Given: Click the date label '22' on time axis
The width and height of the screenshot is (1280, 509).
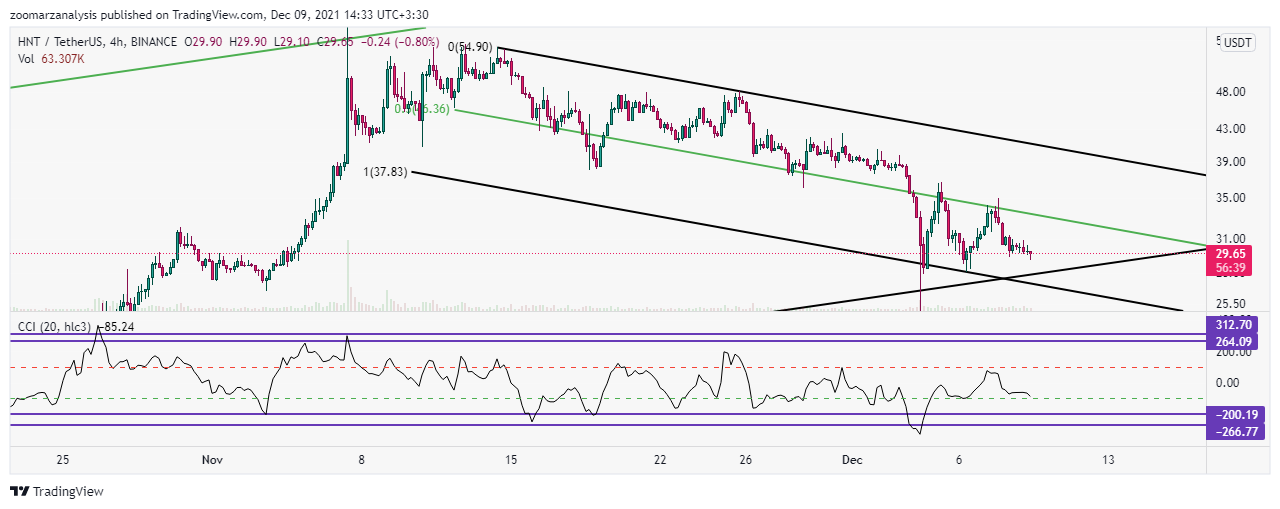Looking at the screenshot, I should click(x=660, y=460).
